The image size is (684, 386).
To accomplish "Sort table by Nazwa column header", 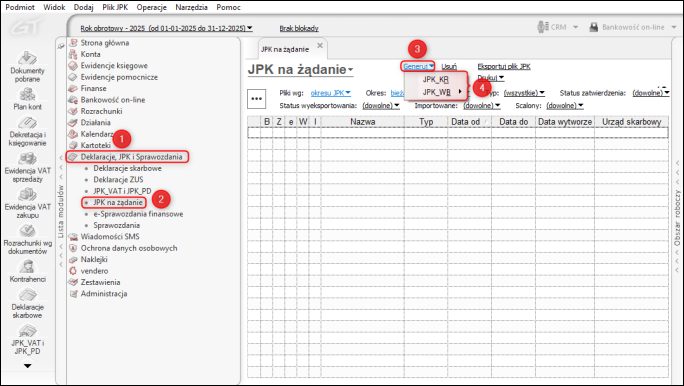I will tap(363, 122).
